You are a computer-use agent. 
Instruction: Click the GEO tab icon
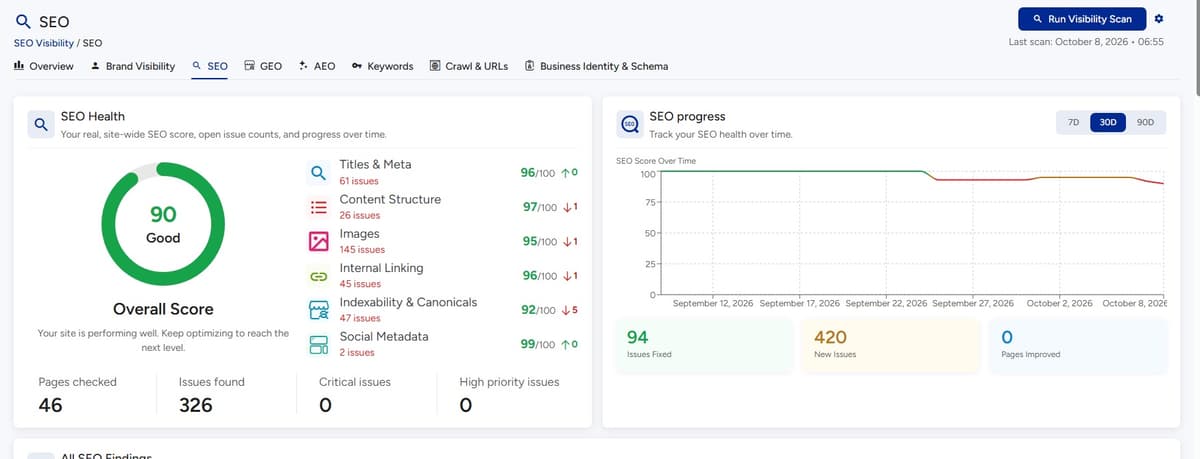tap(250, 66)
